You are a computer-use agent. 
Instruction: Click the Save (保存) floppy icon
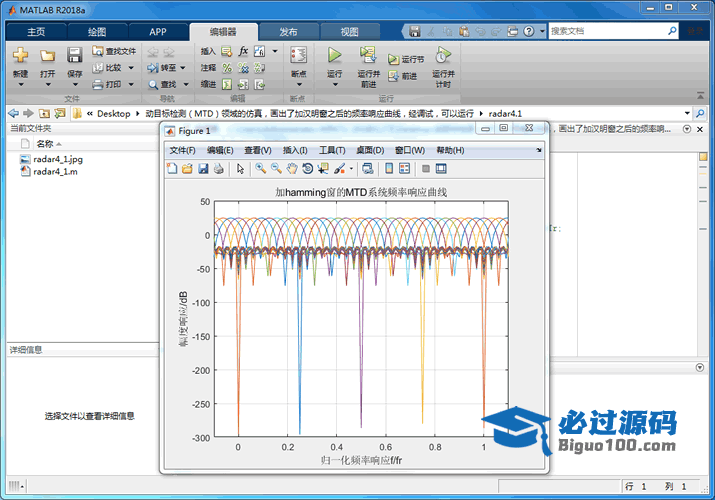(74, 55)
